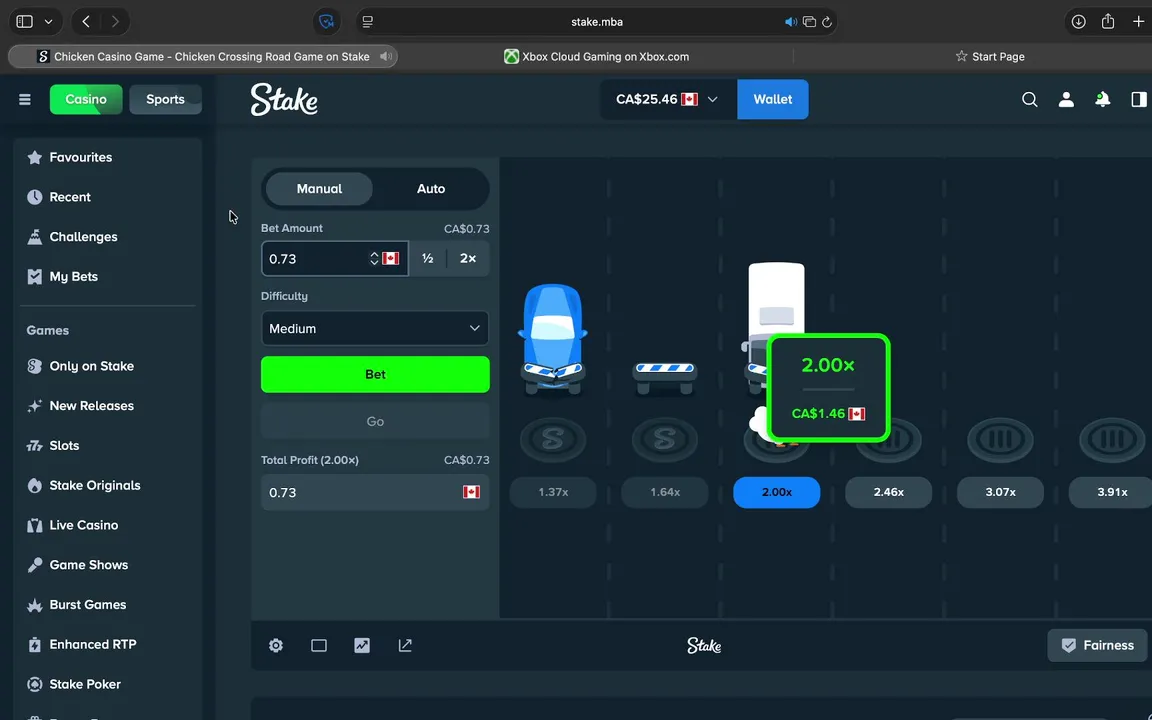The width and height of the screenshot is (1152, 720).
Task: Select Manual betting mode
Action: [x=319, y=189]
